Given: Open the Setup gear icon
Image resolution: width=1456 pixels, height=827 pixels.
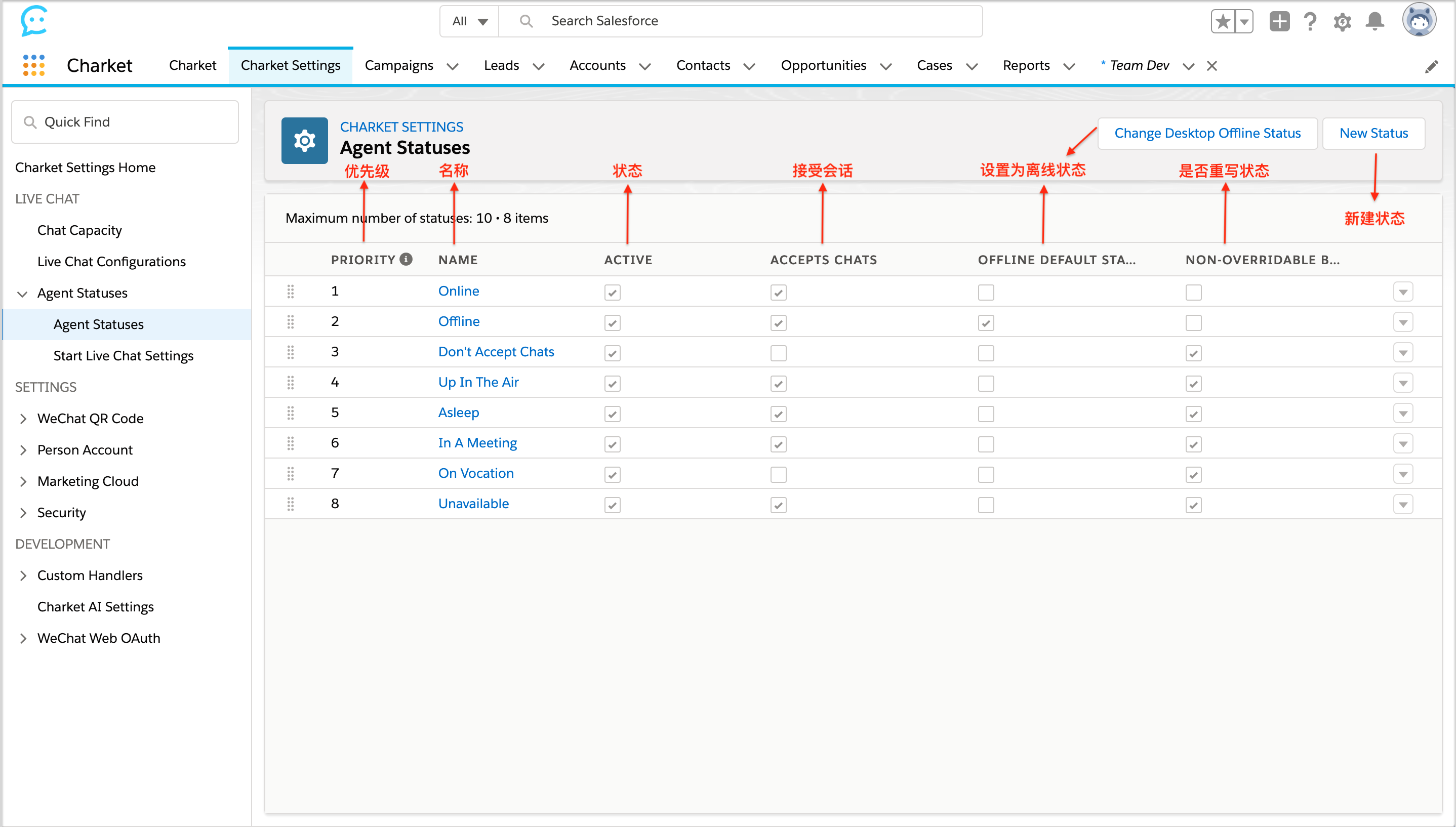Looking at the screenshot, I should (x=1343, y=22).
